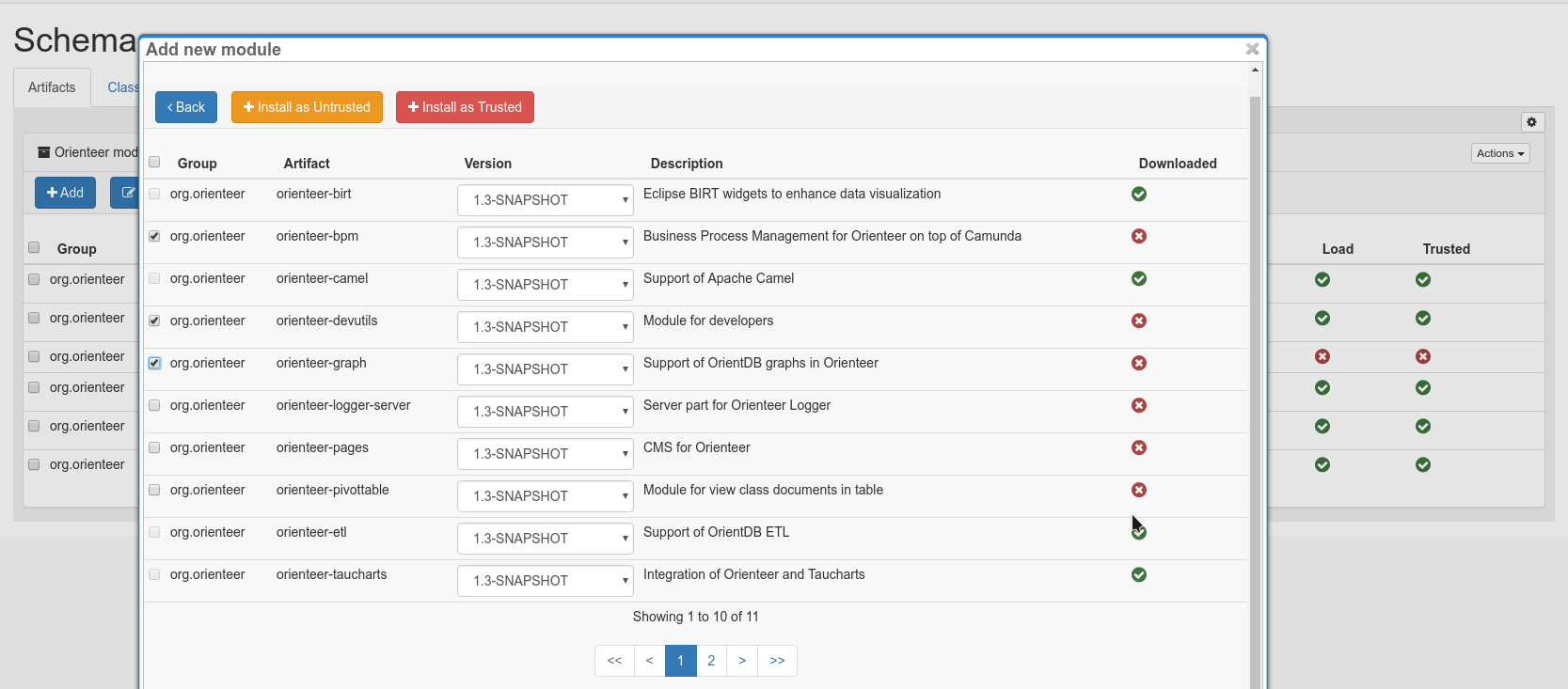
Task: Open version dropdown for orienteer-pivottable
Action: pyautogui.click(x=546, y=496)
